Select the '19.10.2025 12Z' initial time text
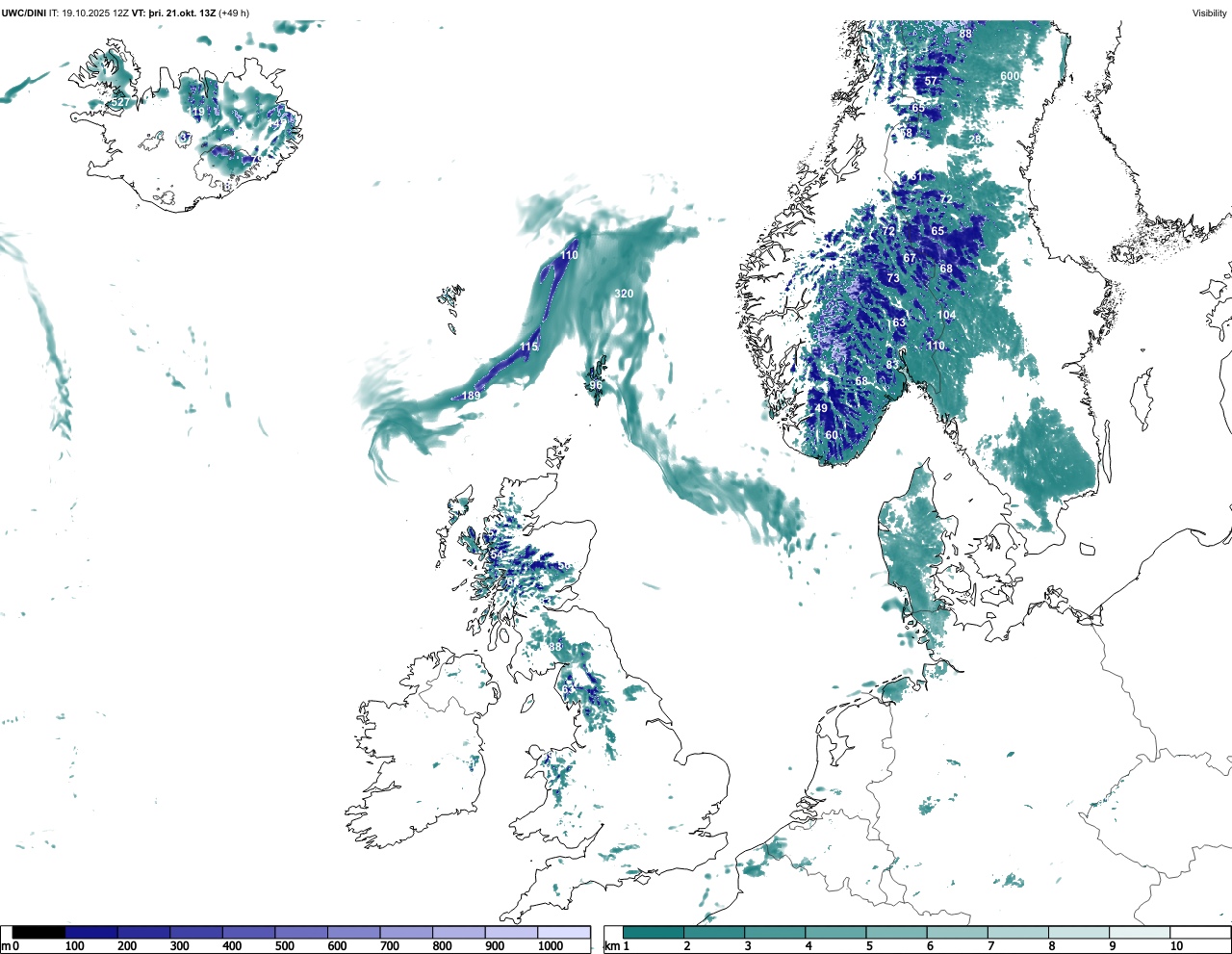1232x954 pixels. [x=94, y=13]
